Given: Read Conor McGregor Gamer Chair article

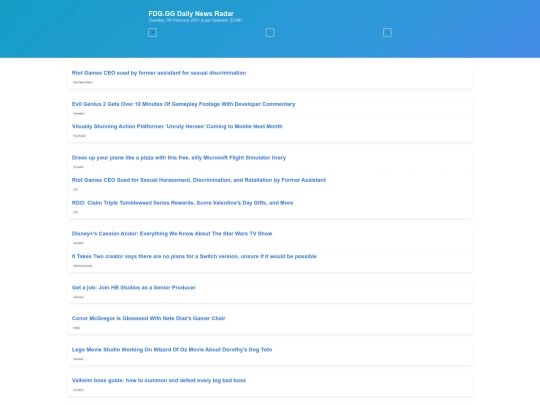Looking at the screenshot, I should pos(148,318).
